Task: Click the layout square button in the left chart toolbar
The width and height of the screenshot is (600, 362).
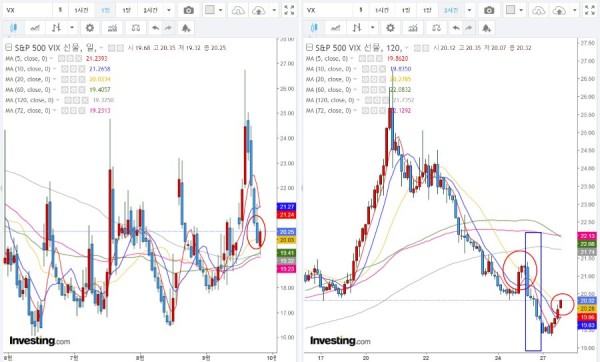Action: click(x=210, y=10)
